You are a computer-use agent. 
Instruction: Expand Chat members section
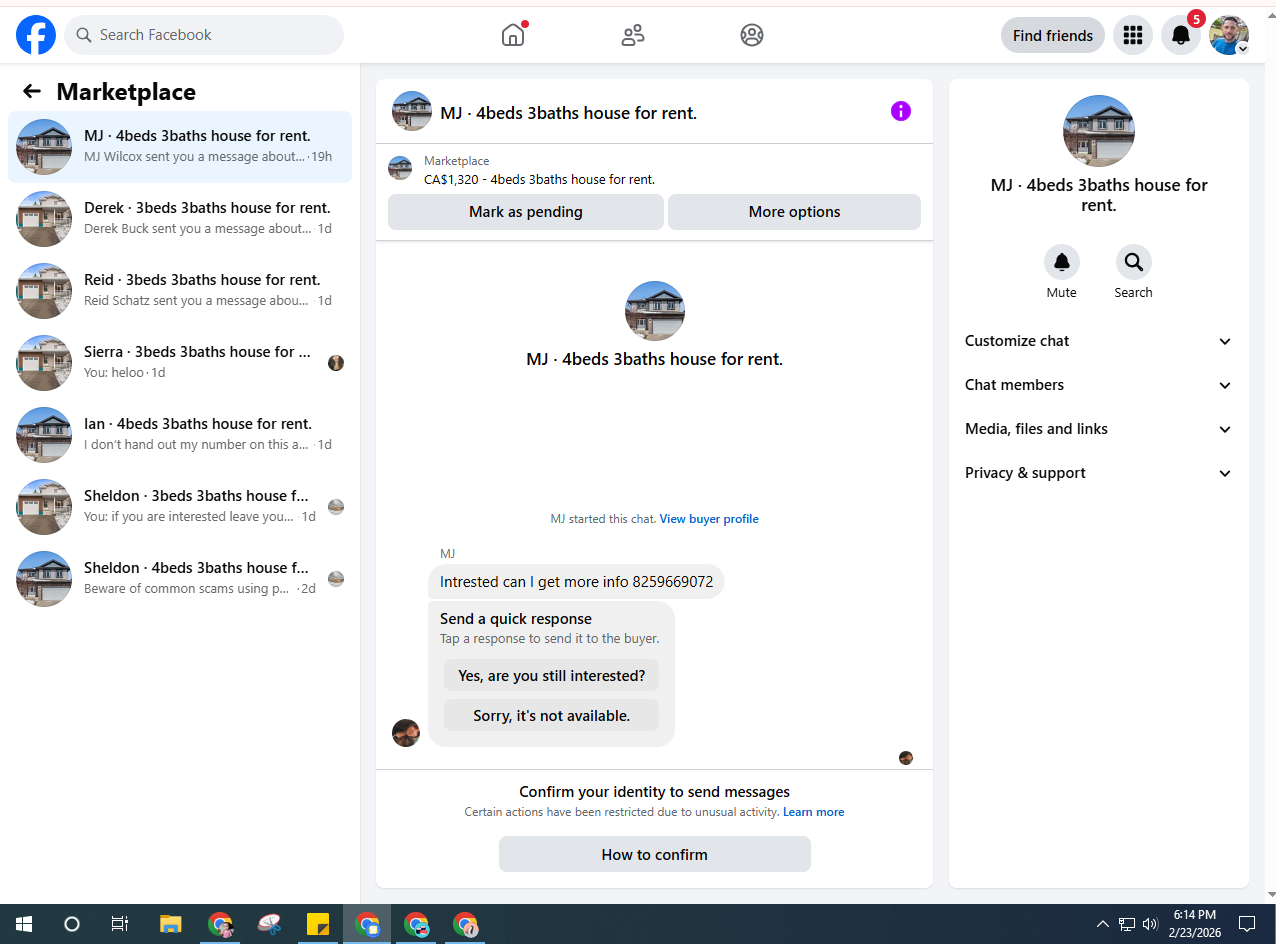coord(1098,385)
